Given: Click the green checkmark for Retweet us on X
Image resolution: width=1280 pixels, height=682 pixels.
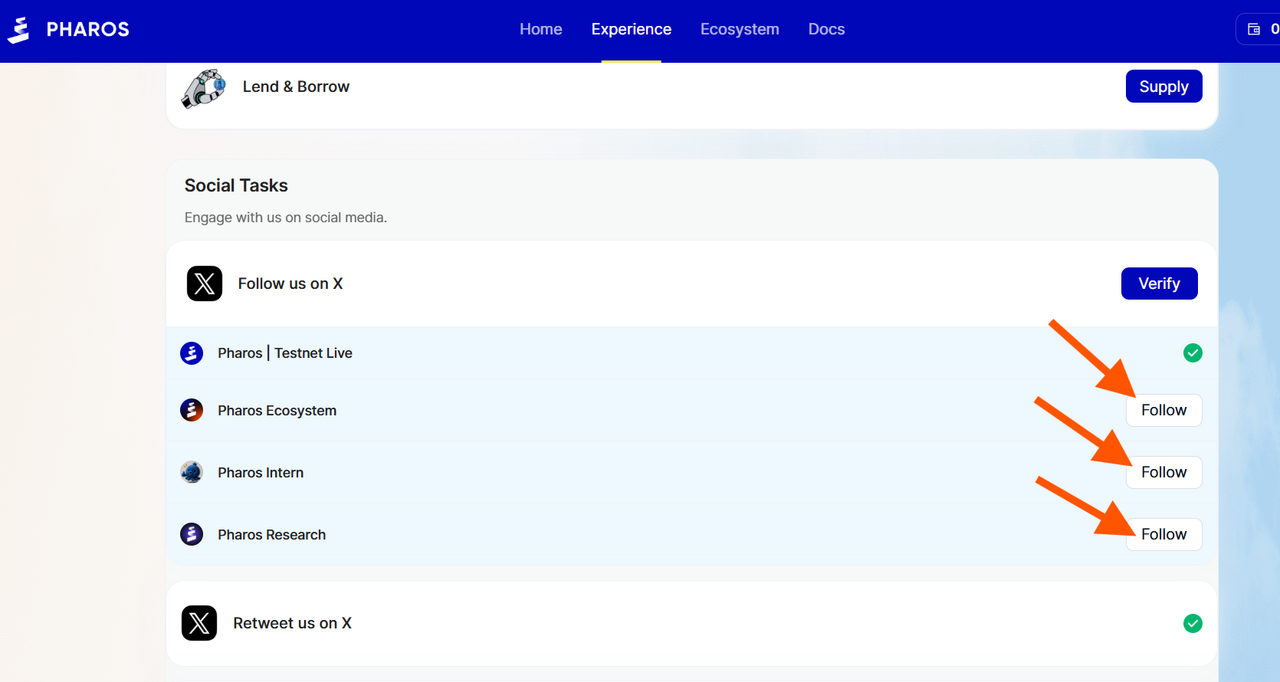Looking at the screenshot, I should pyautogui.click(x=1192, y=623).
